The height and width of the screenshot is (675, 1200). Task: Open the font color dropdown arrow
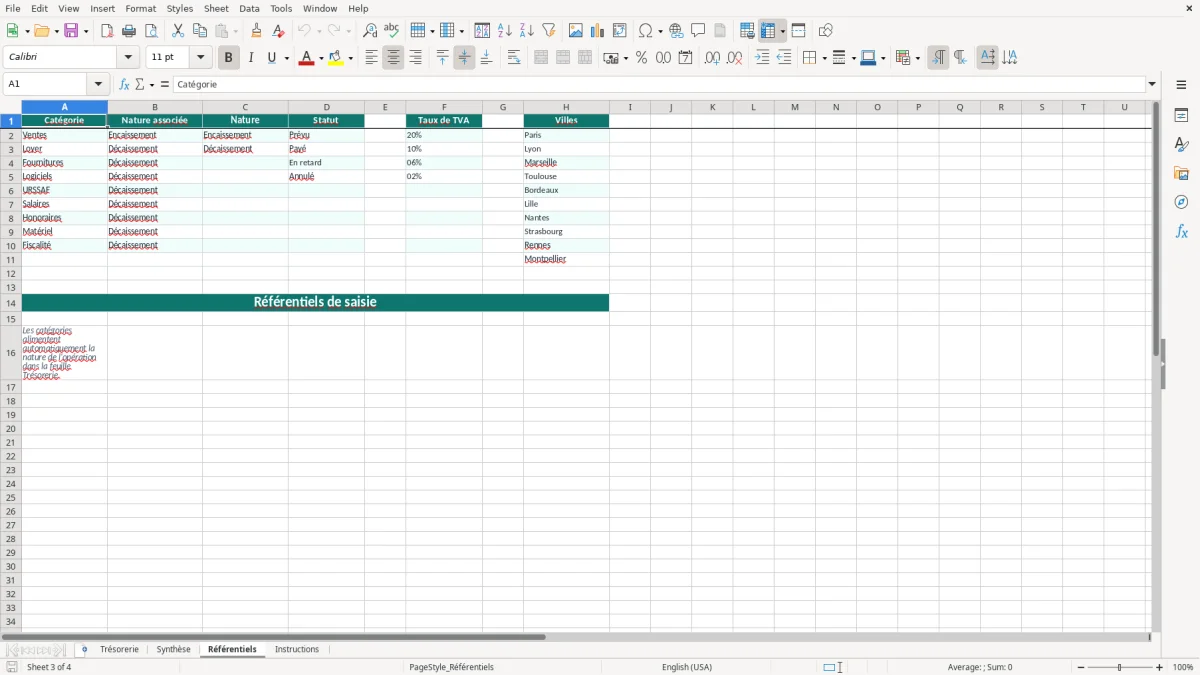pyautogui.click(x=320, y=58)
